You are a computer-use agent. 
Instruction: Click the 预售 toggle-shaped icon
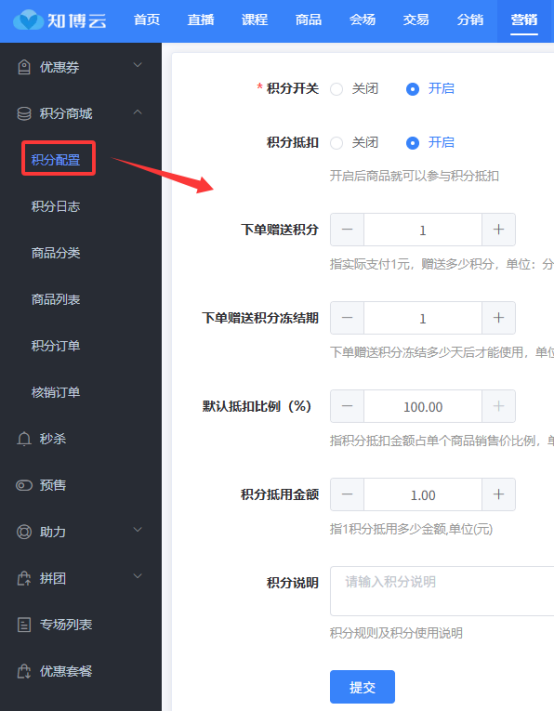pos(24,485)
